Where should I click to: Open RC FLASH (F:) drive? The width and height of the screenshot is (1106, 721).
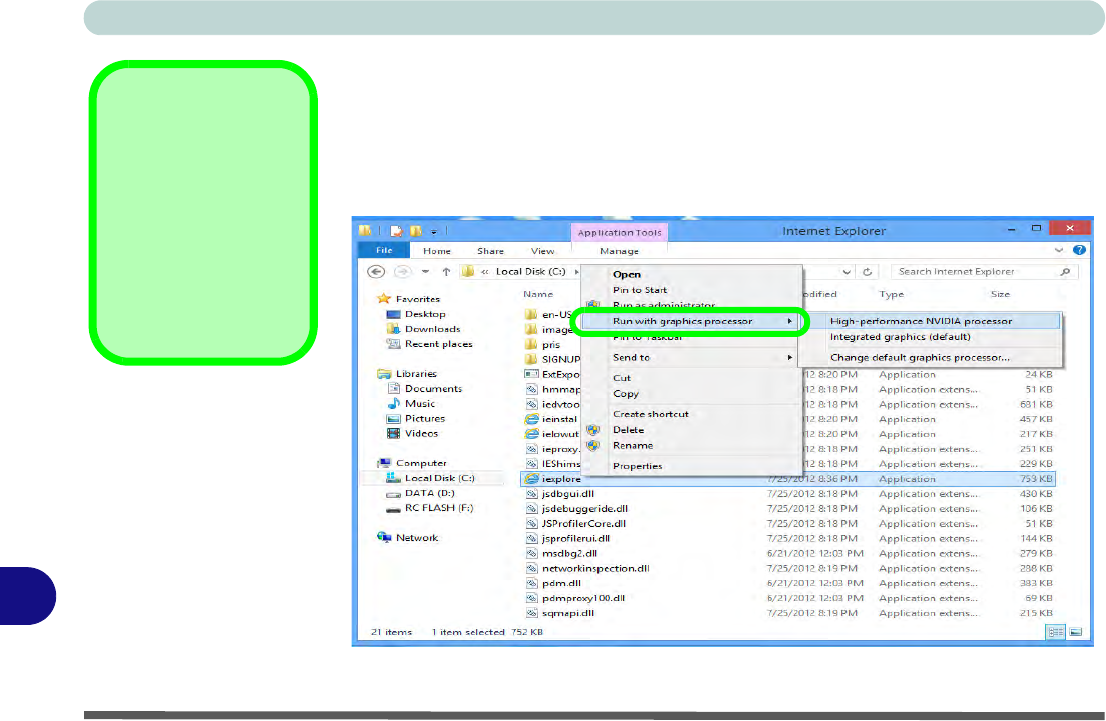pyautogui.click(x=439, y=508)
